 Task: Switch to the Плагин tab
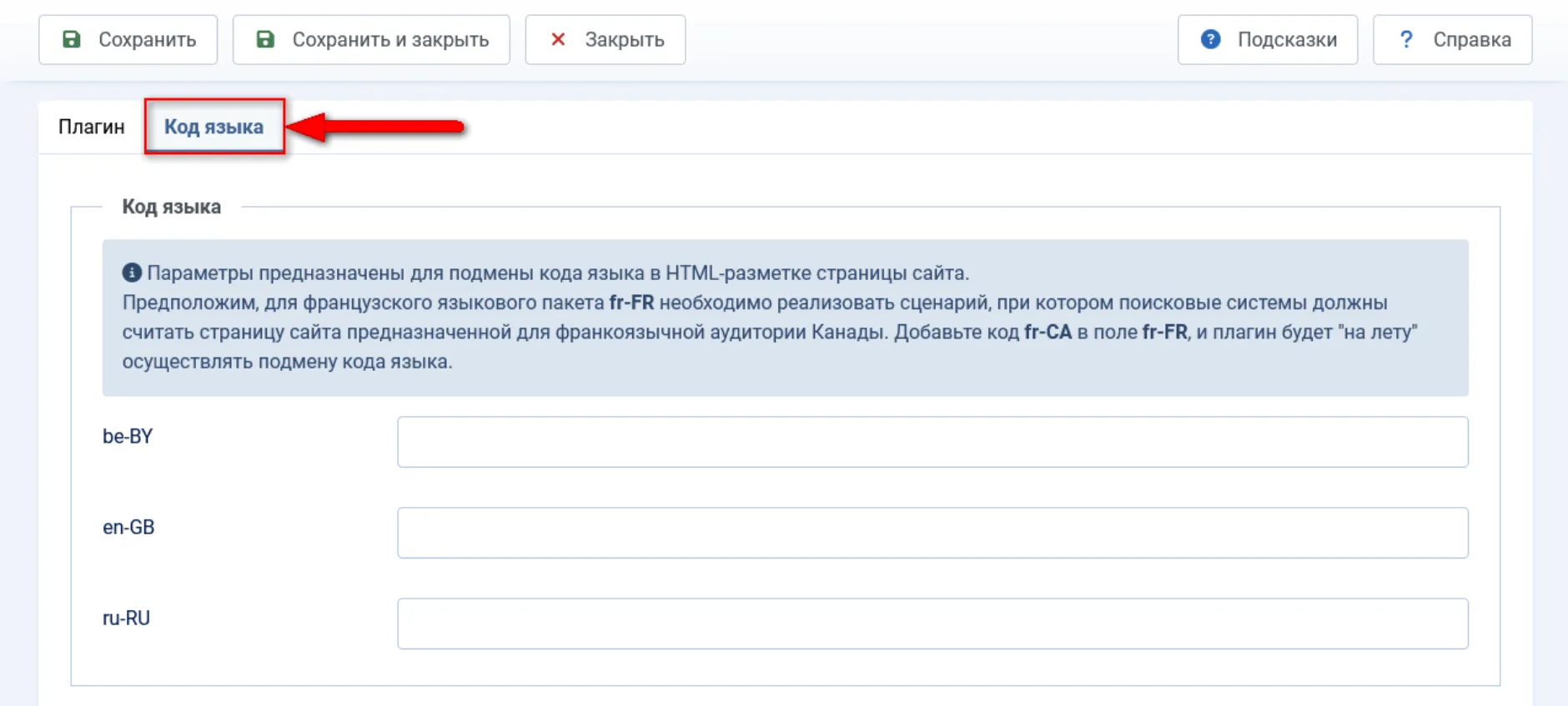(x=92, y=127)
